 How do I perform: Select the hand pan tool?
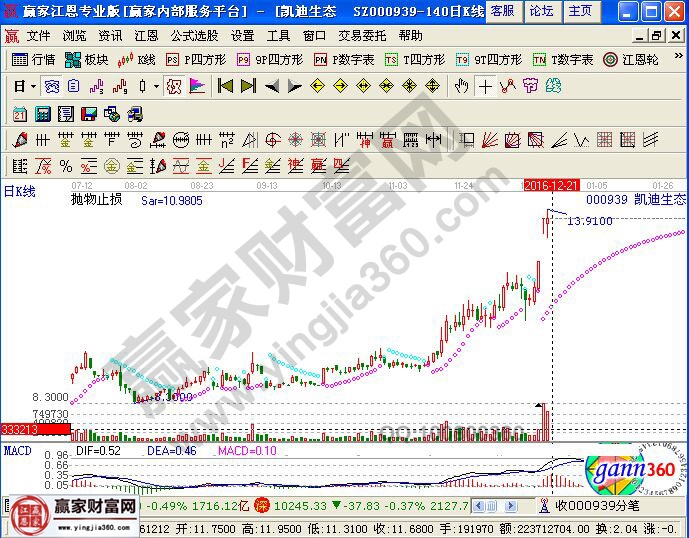[x=462, y=86]
